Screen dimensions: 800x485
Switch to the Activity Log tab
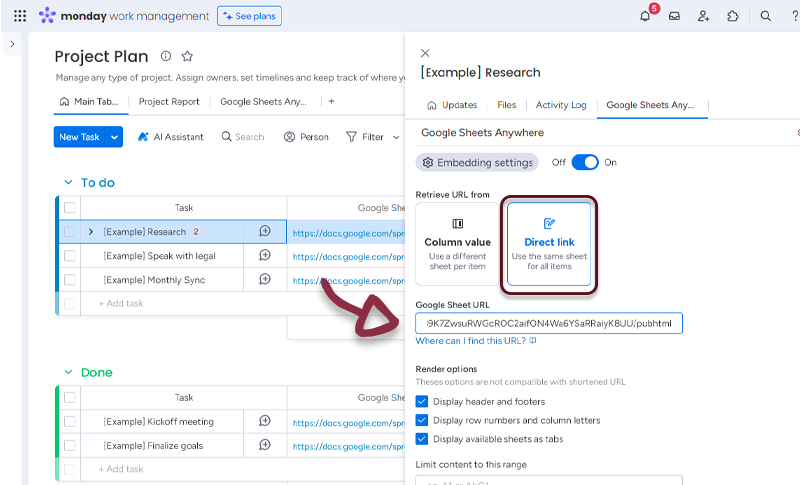coord(560,105)
